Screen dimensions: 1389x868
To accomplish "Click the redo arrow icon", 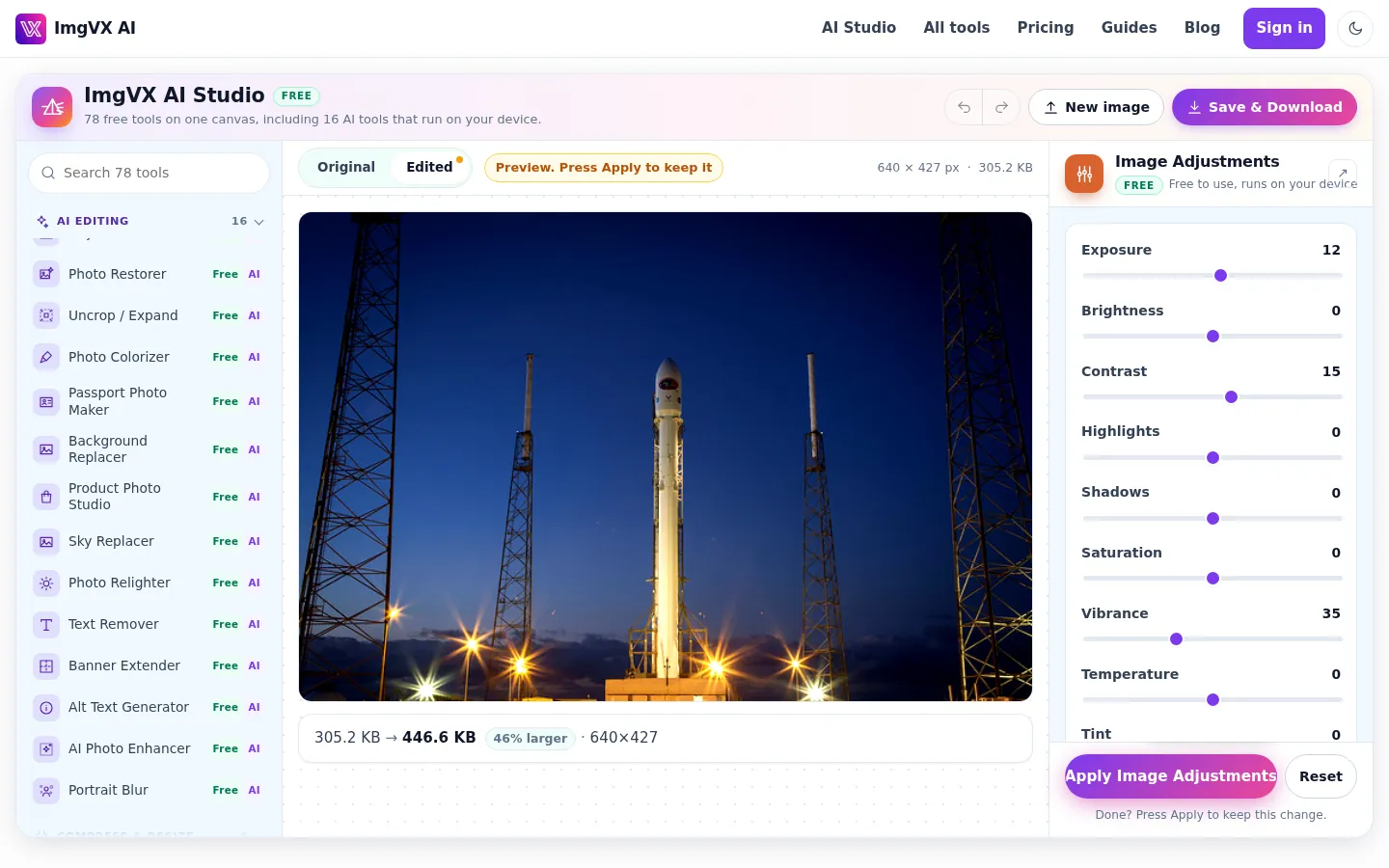I will pos(1001,107).
